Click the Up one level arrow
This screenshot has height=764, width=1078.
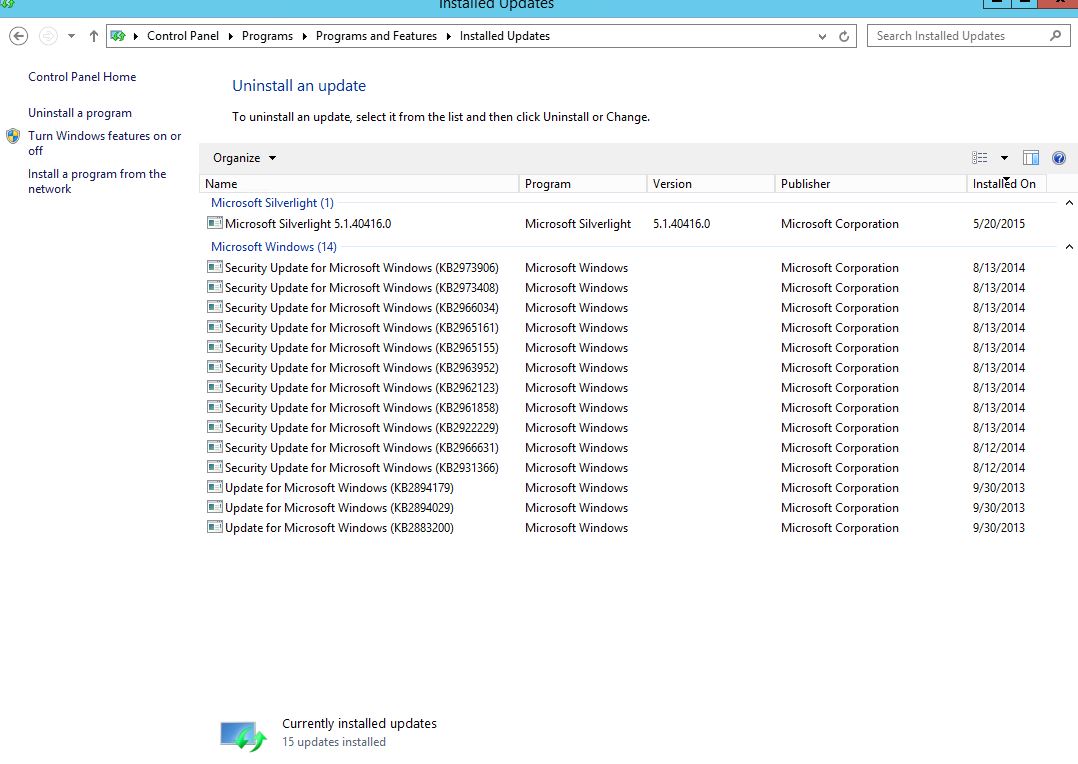(94, 36)
